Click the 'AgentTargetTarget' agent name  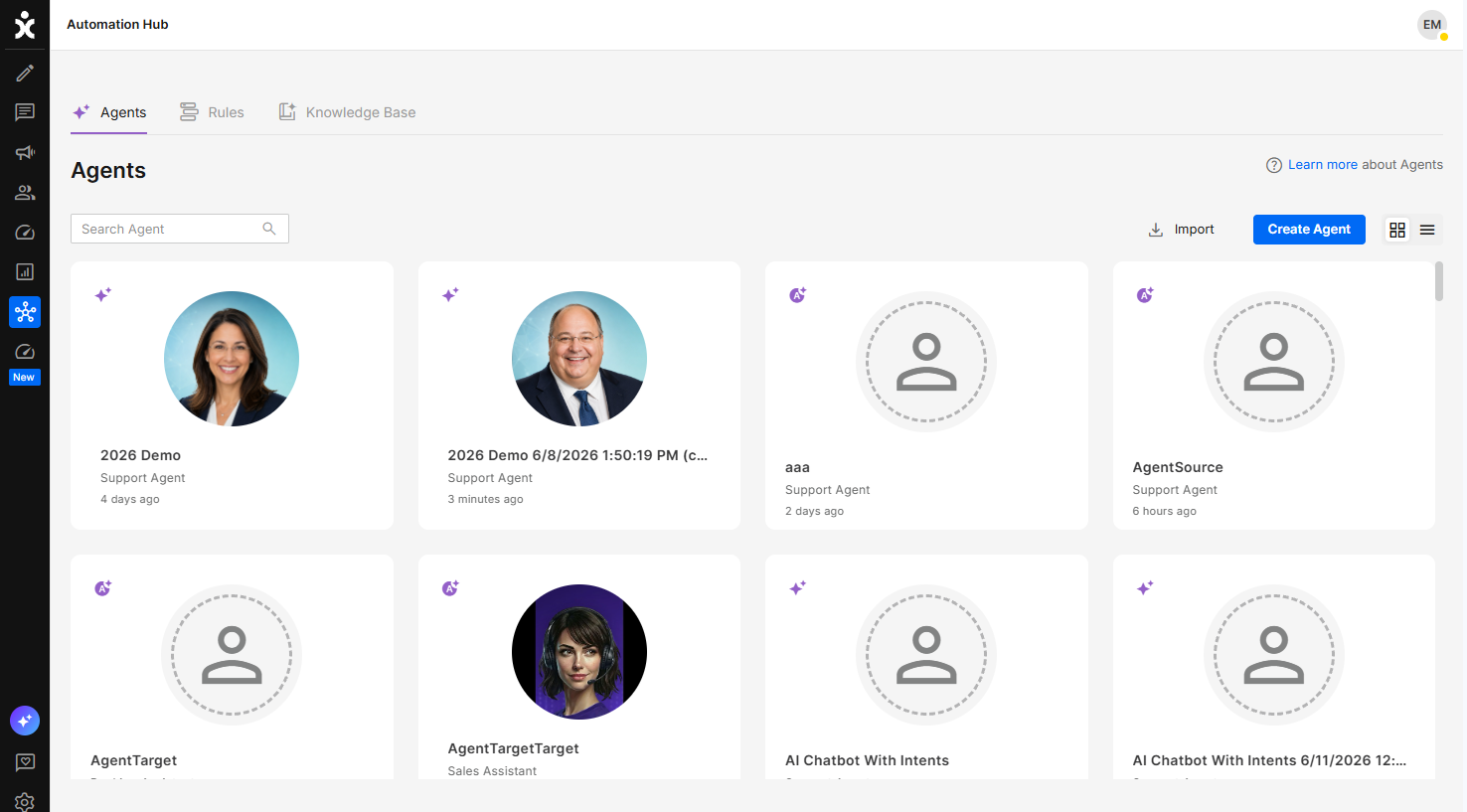[x=513, y=748]
